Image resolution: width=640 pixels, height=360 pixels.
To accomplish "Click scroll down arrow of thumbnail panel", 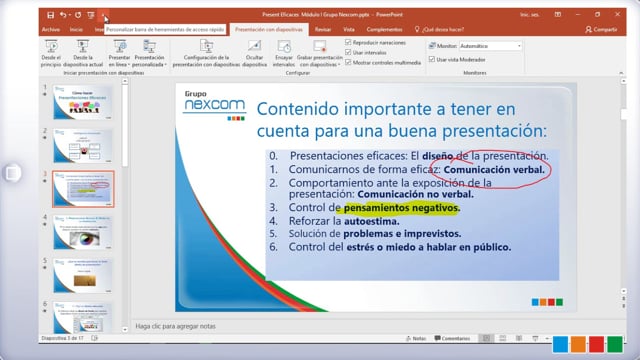I will click(x=125, y=329).
